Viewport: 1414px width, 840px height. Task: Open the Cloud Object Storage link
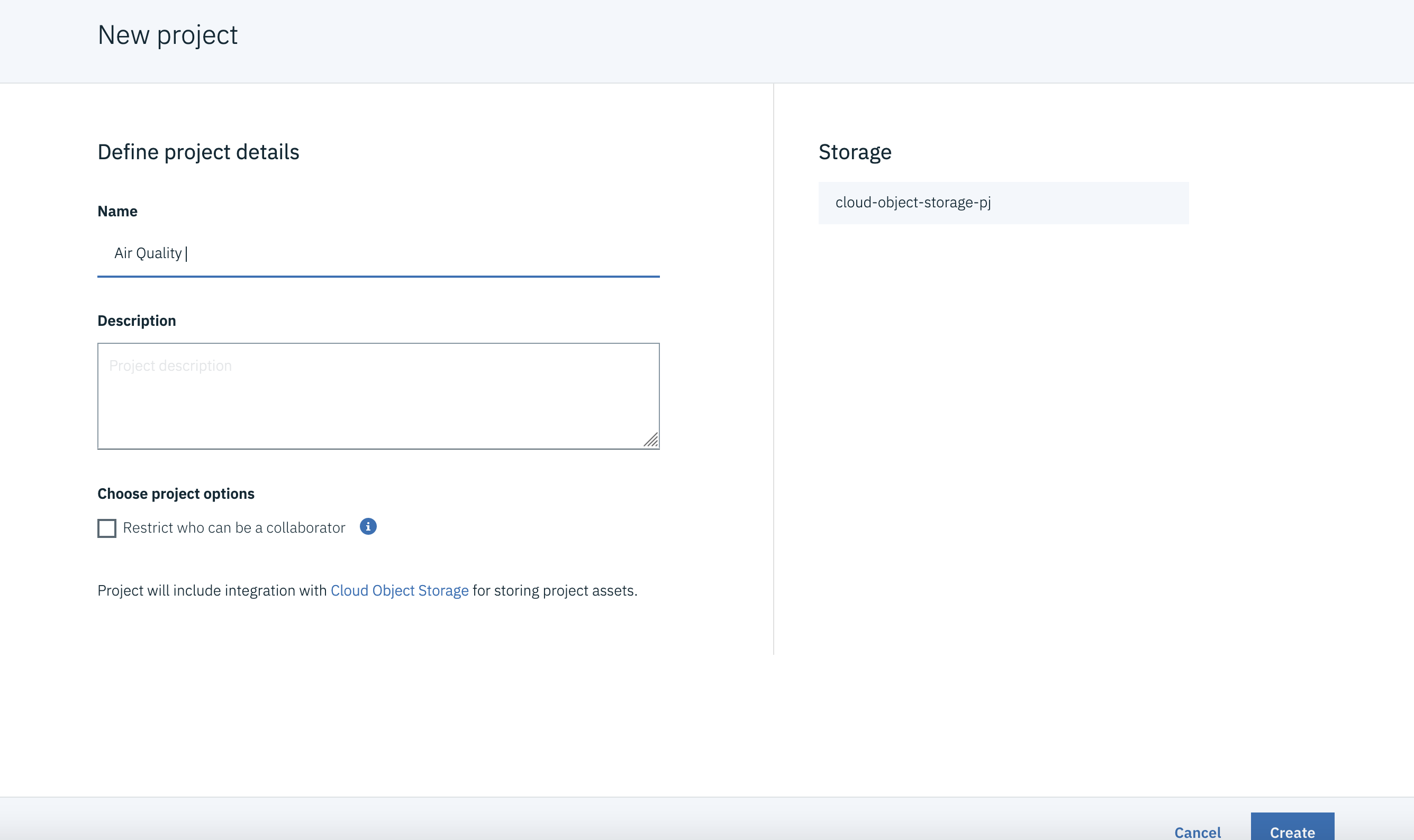399,590
